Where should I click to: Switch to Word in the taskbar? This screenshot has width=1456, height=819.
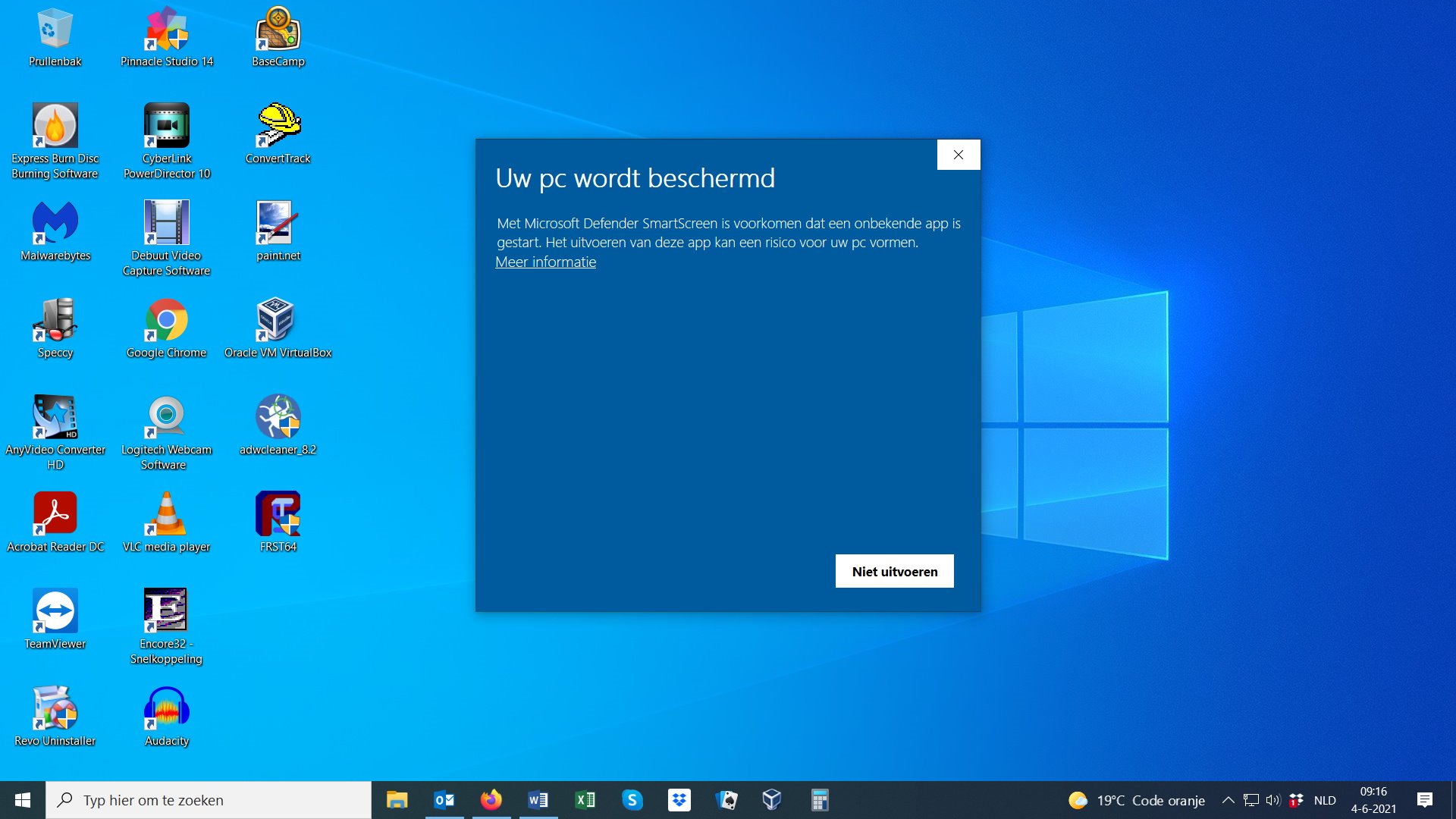[538, 800]
